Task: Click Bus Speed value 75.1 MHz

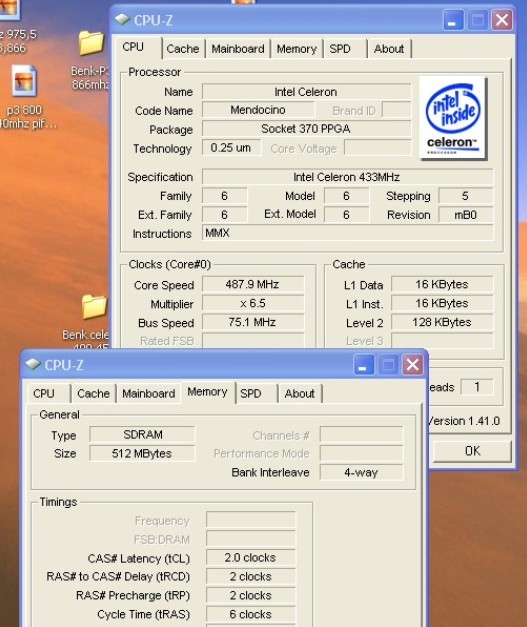Action: [253, 322]
